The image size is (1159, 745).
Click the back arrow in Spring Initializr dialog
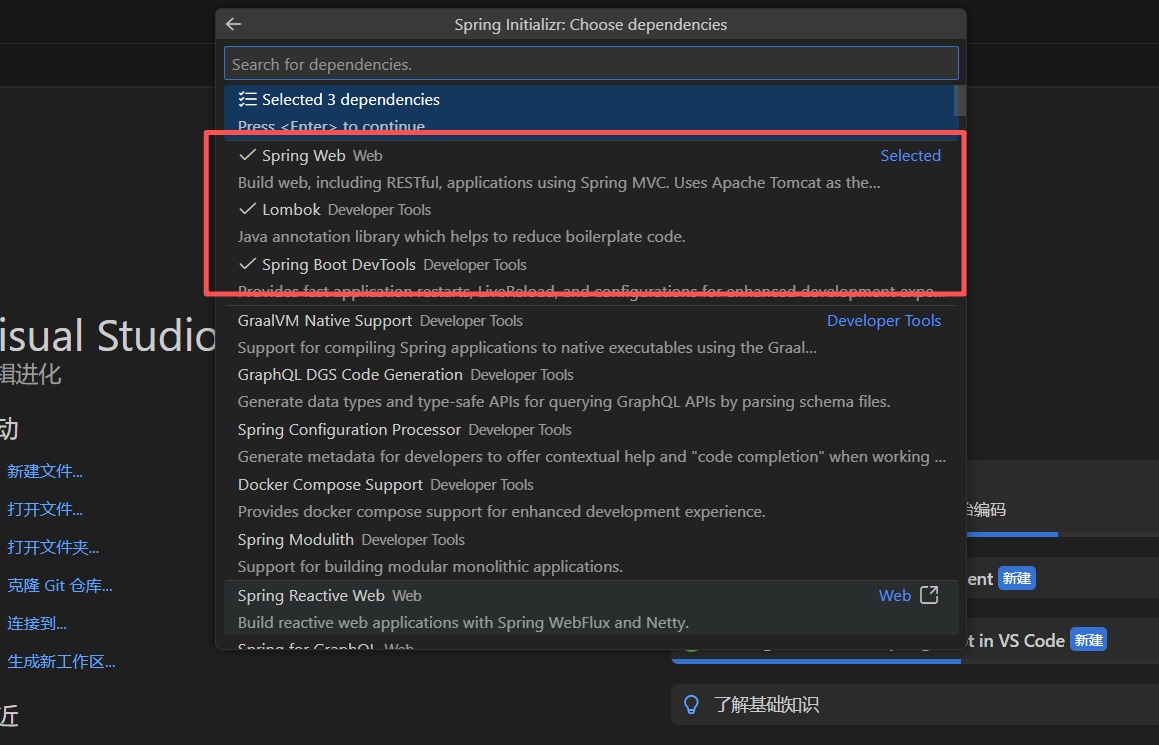[233, 24]
